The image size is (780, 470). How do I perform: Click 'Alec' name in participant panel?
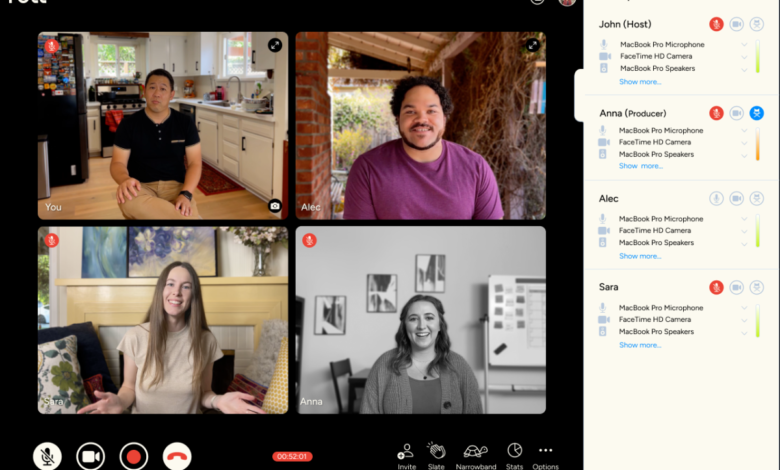pos(608,198)
